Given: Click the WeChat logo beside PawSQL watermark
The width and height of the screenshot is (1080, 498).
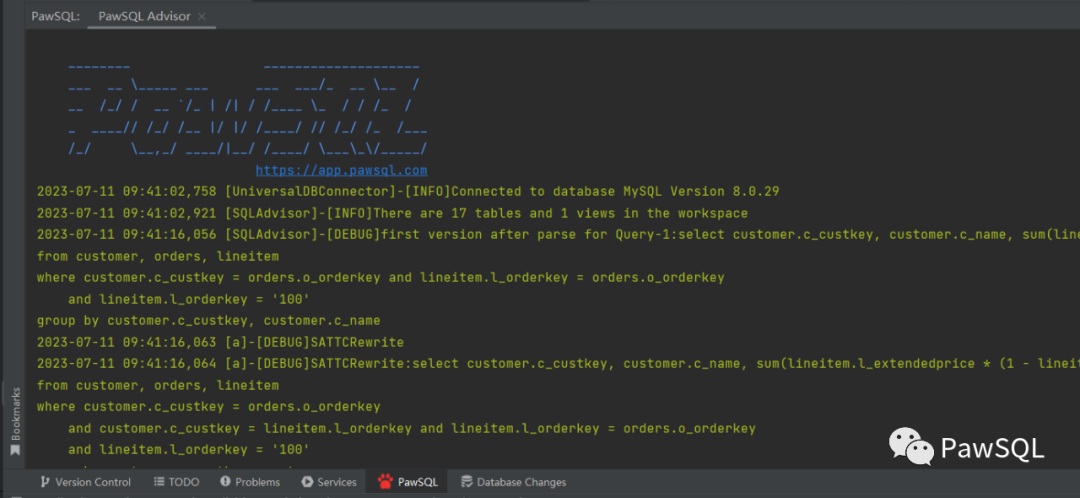Looking at the screenshot, I should coord(912,445).
